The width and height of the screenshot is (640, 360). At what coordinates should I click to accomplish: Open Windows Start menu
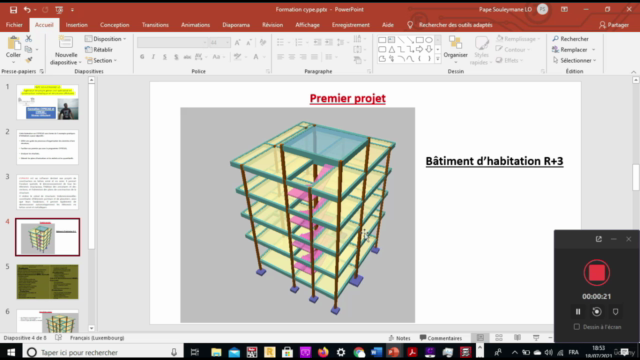click(11, 352)
